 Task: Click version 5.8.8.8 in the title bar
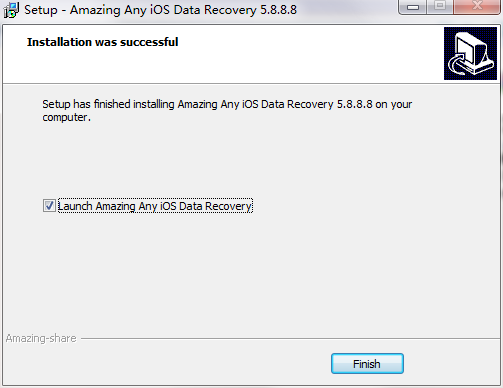(x=278, y=10)
